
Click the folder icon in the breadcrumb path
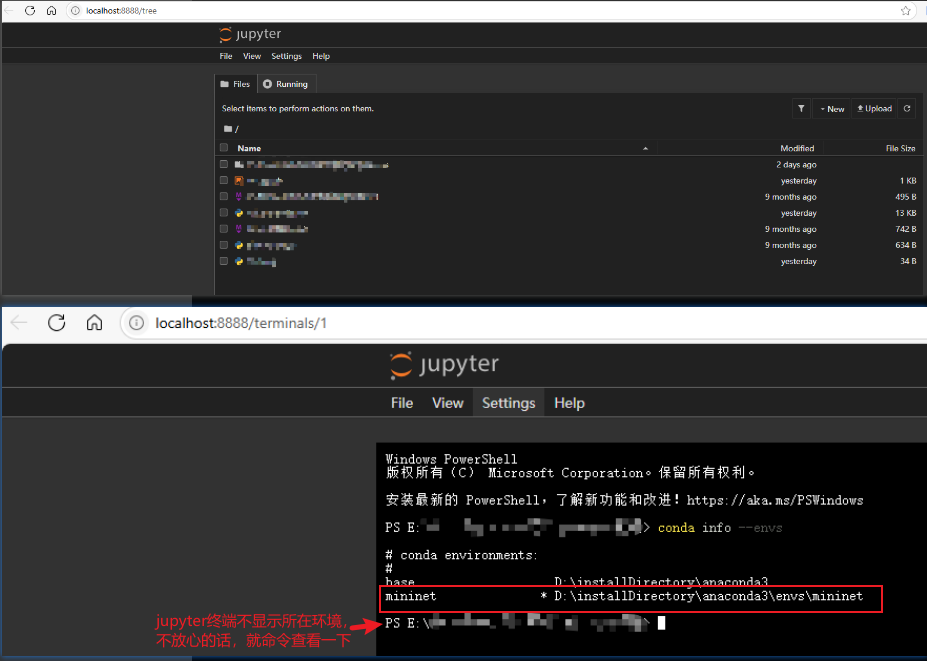point(227,128)
